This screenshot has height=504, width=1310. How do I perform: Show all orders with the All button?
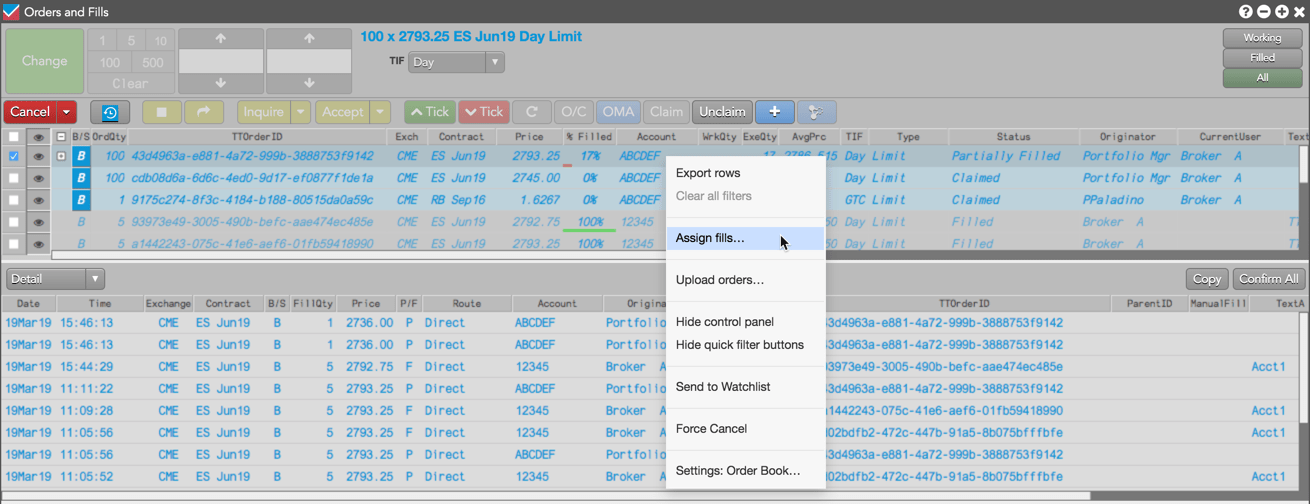point(1262,78)
